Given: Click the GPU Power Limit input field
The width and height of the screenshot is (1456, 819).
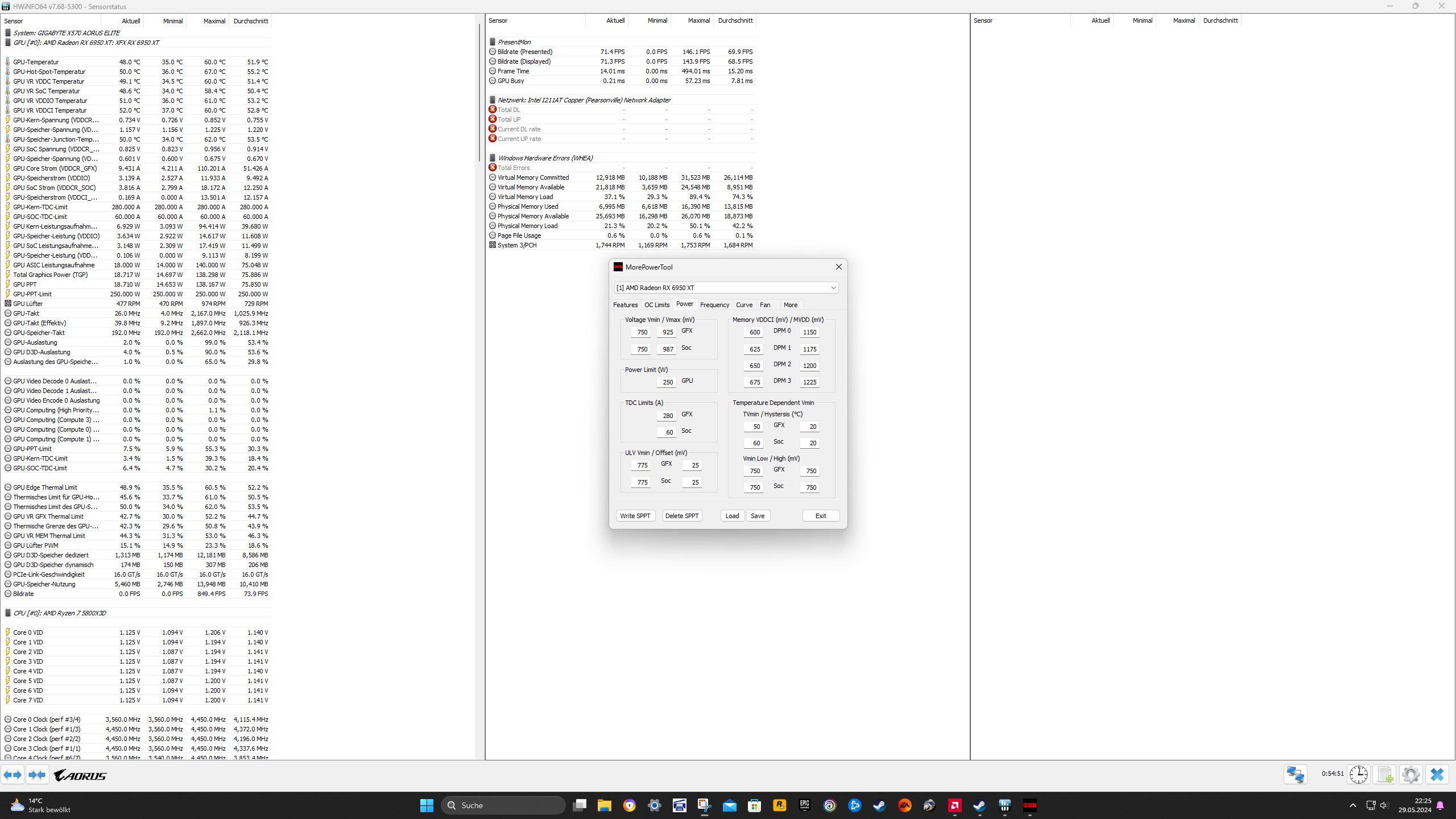Looking at the screenshot, I should tap(667, 382).
